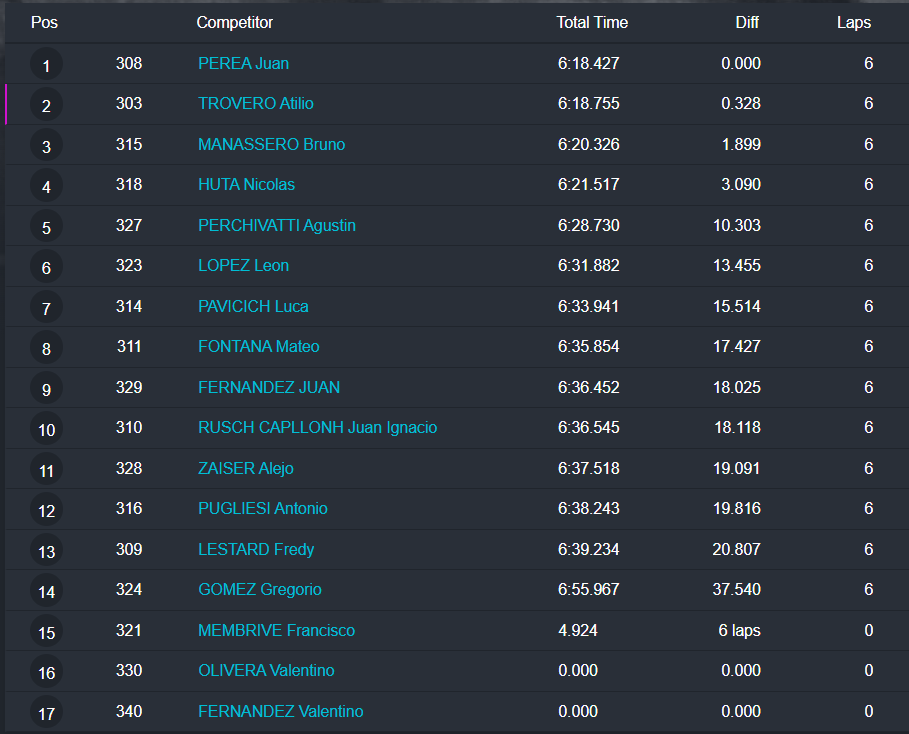This screenshot has width=909, height=734.
Task: Sort results by the Diff column header
Action: [x=747, y=22]
